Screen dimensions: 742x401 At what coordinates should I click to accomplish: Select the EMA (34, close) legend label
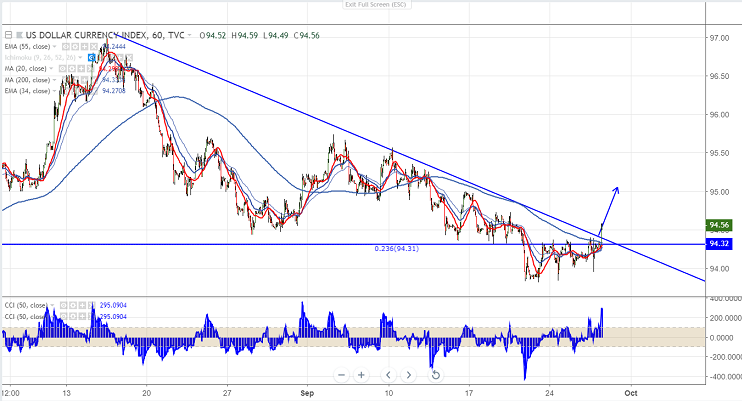[27, 91]
